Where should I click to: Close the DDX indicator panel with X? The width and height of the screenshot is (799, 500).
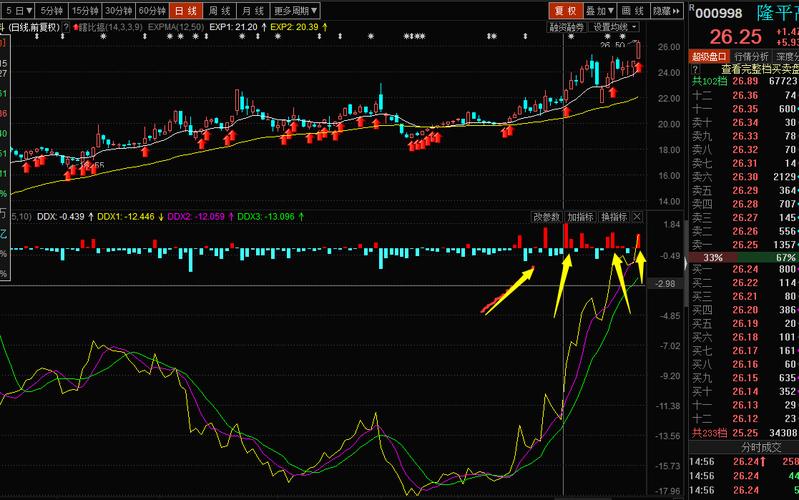tap(637, 217)
